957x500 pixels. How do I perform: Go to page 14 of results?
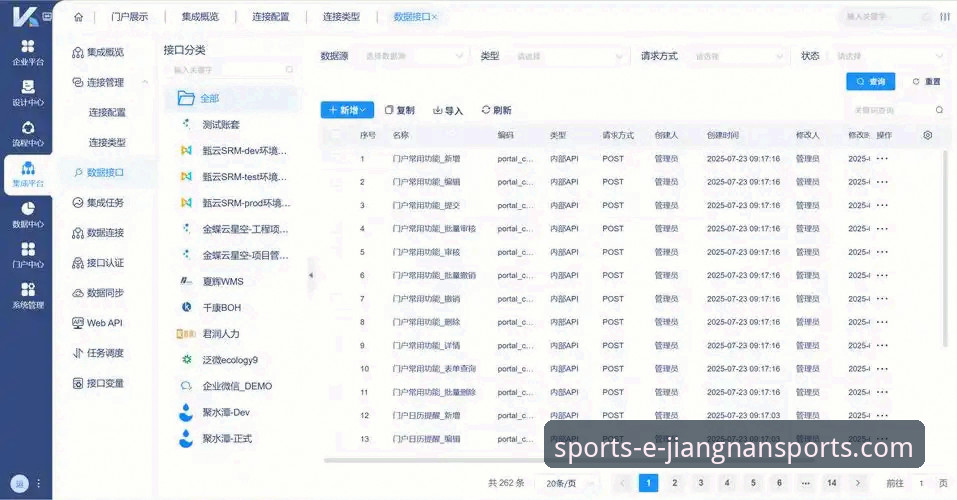point(831,483)
